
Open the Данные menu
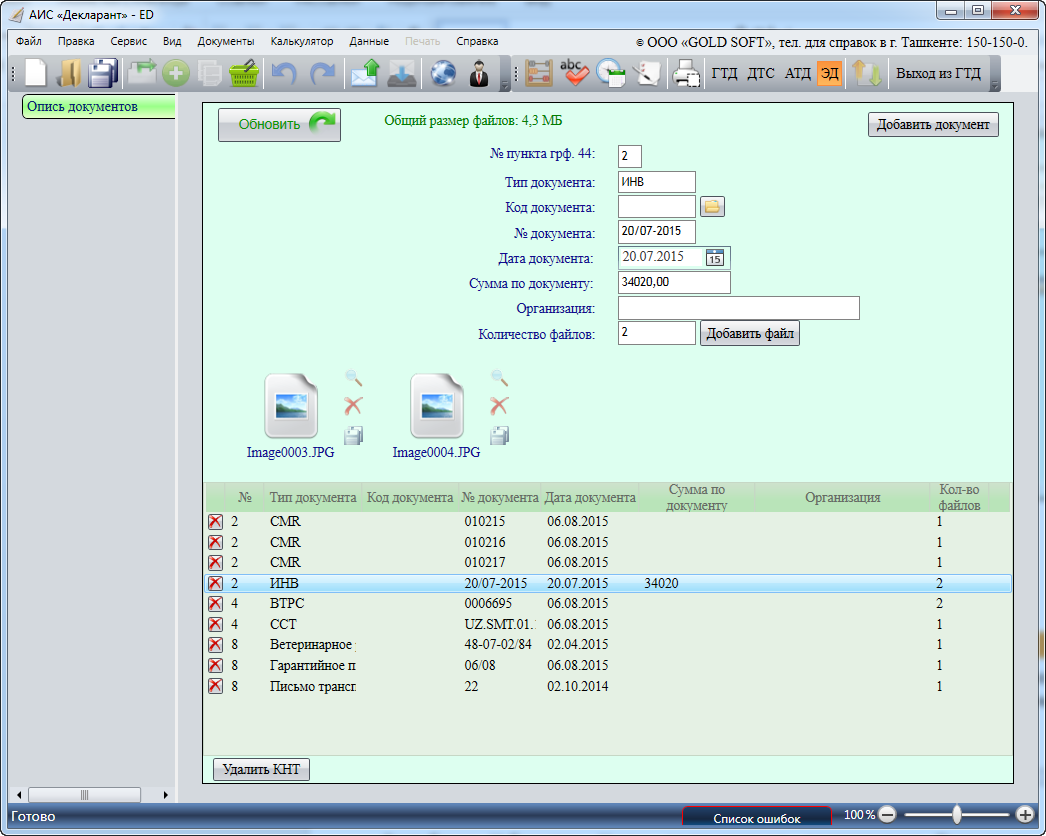tap(369, 41)
